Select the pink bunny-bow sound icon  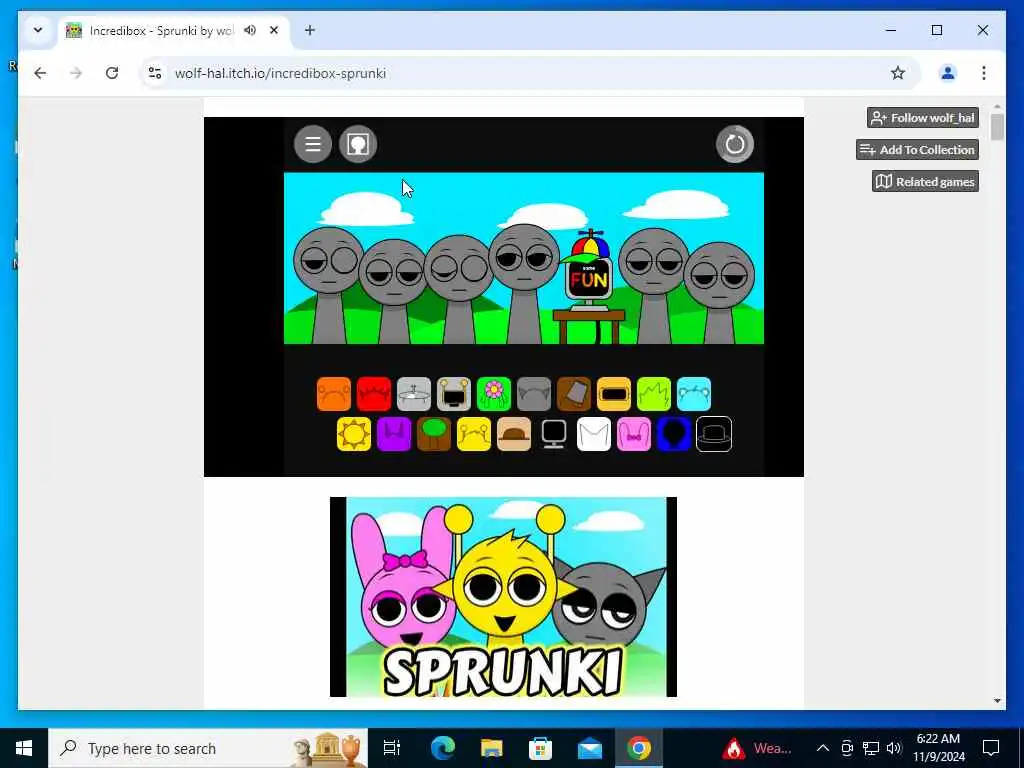point(633,434)
